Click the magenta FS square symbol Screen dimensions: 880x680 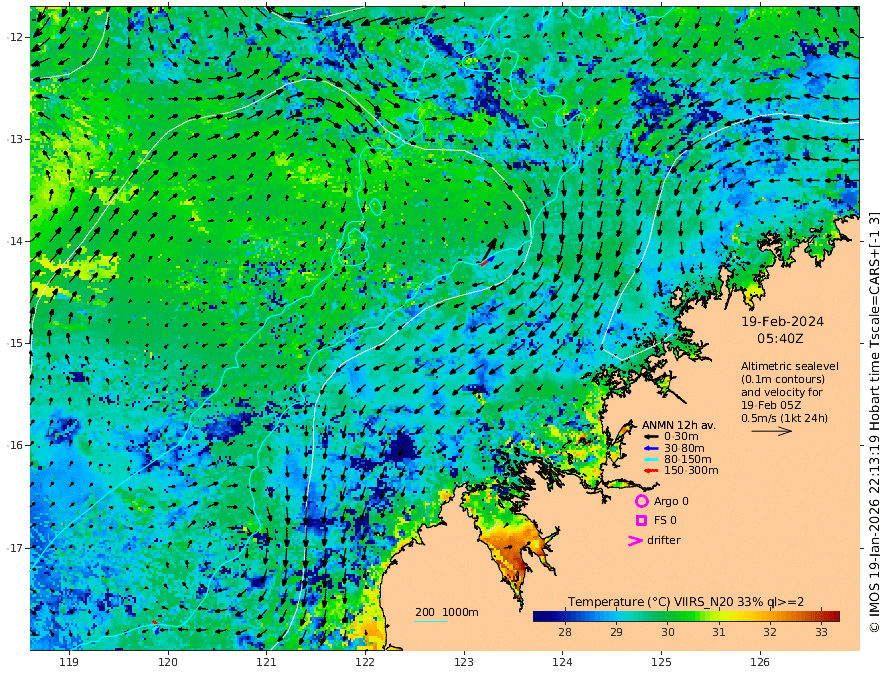point(641,521)
